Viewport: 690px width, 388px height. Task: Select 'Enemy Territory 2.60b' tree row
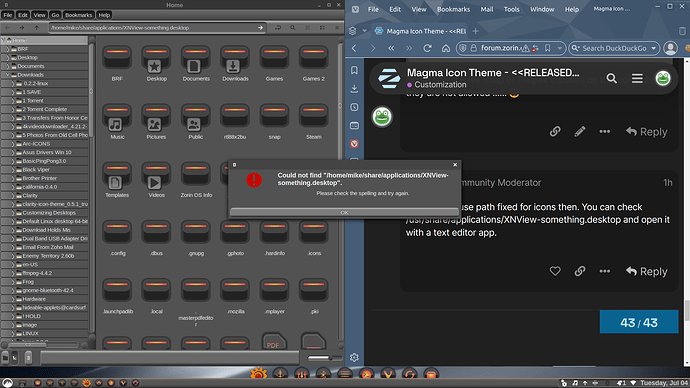click(x=44, y=256)
